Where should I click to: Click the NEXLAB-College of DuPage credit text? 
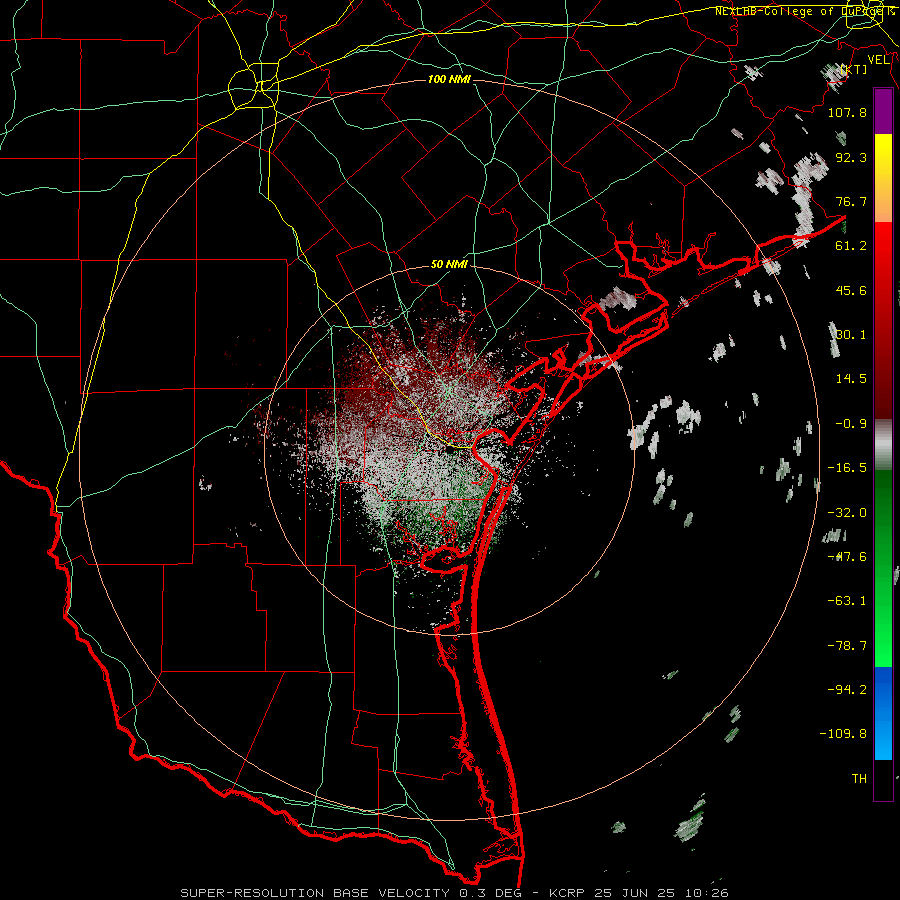(805, 11)
